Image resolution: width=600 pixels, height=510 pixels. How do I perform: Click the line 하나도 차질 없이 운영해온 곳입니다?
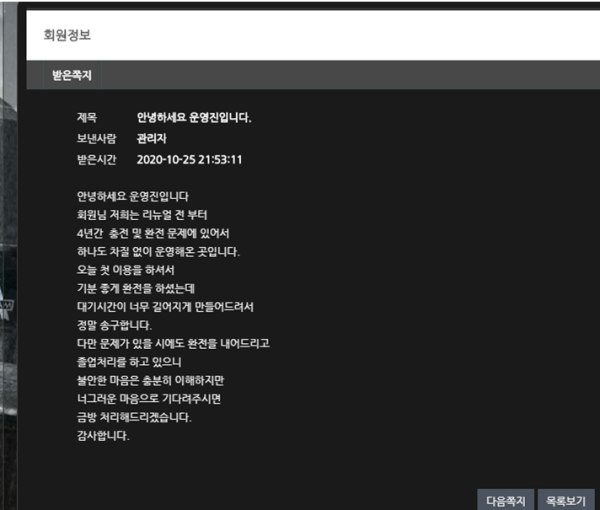tap(158, 251)
